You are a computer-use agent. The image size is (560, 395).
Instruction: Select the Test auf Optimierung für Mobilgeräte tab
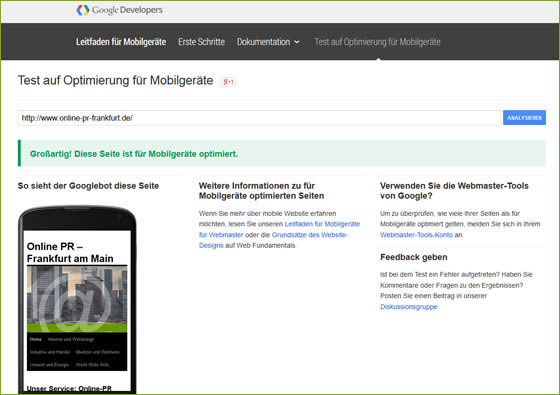tap(377, 42)
